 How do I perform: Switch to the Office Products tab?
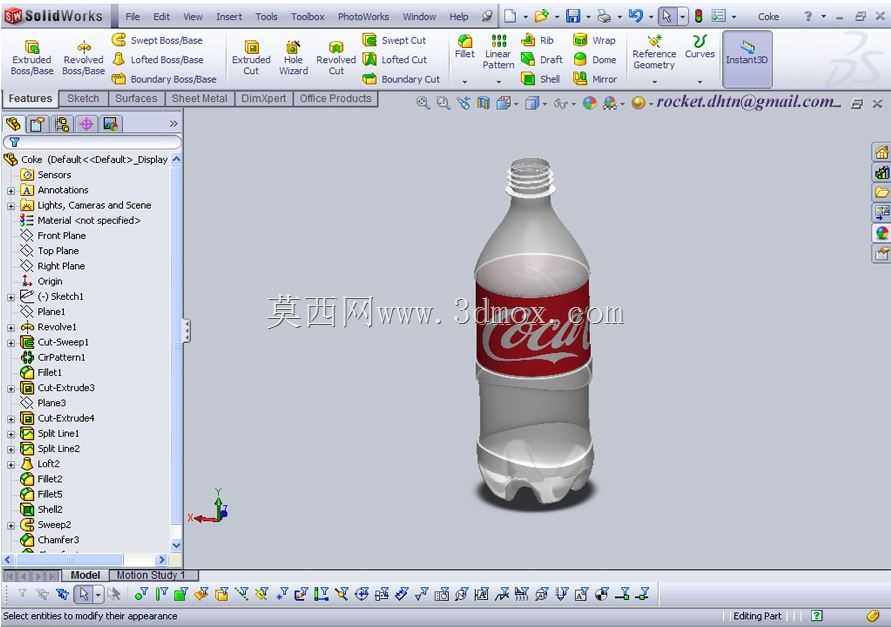pos(335,98)
